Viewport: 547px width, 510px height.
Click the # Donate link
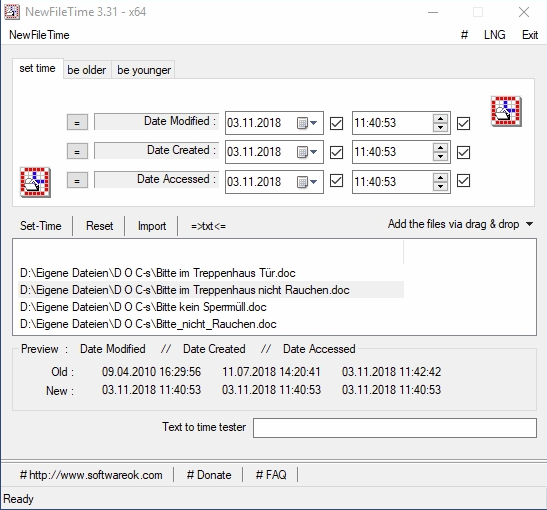coord(209,475)
